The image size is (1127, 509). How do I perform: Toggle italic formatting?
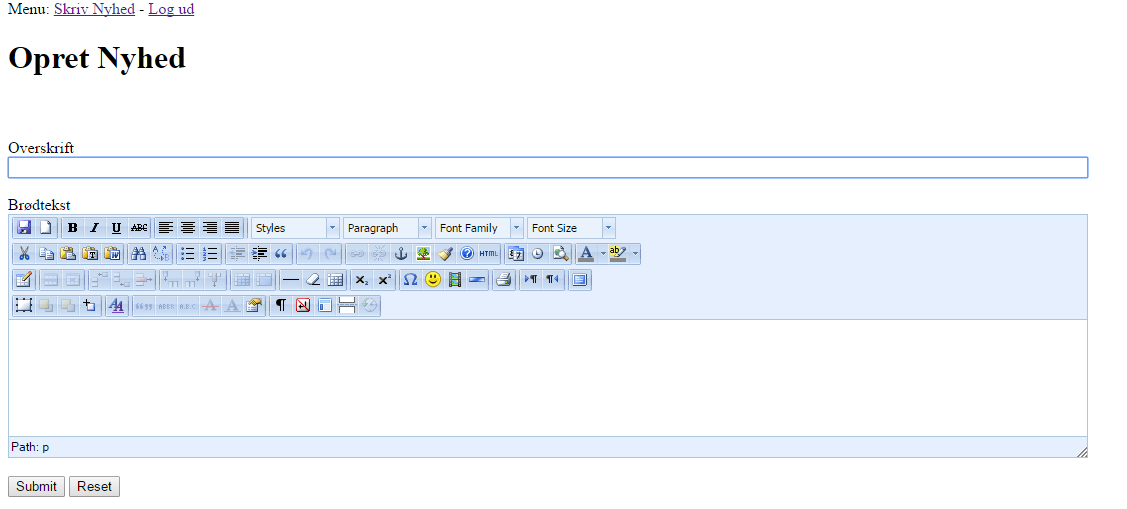pyautogui.click(x=94, y=228)
